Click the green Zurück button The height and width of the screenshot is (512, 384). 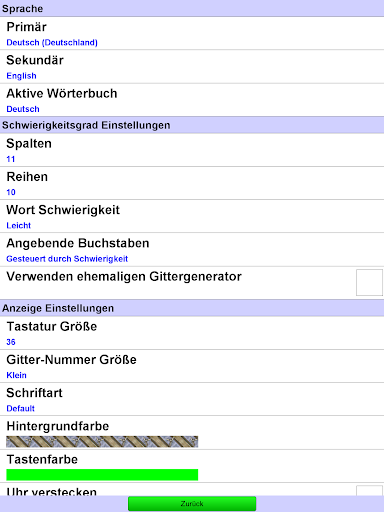point(192,503)
